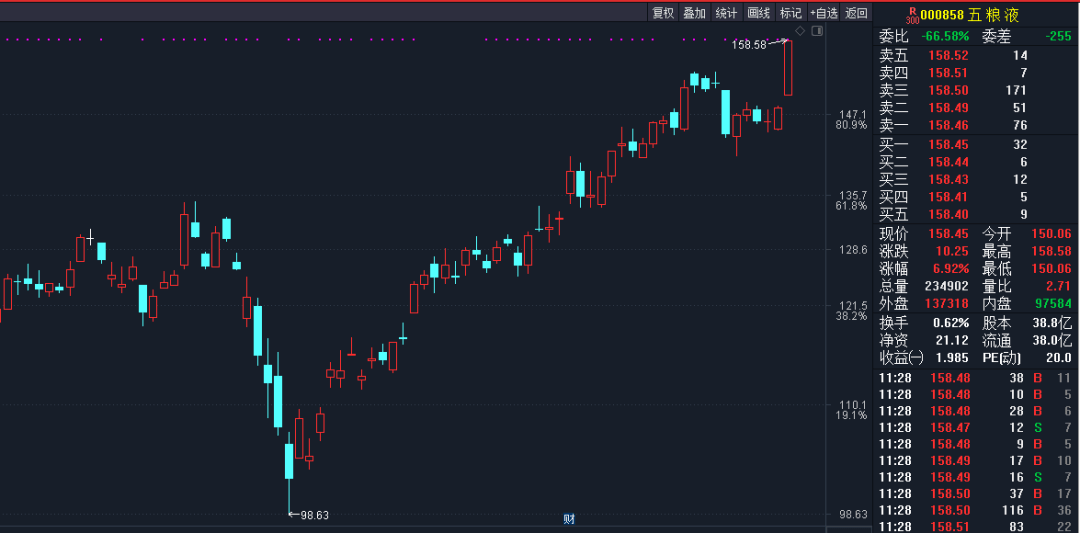Click the 98.63 low annotation beside the candle
The height and width of the screenshot is (533, 1080).
click(315, 514)
